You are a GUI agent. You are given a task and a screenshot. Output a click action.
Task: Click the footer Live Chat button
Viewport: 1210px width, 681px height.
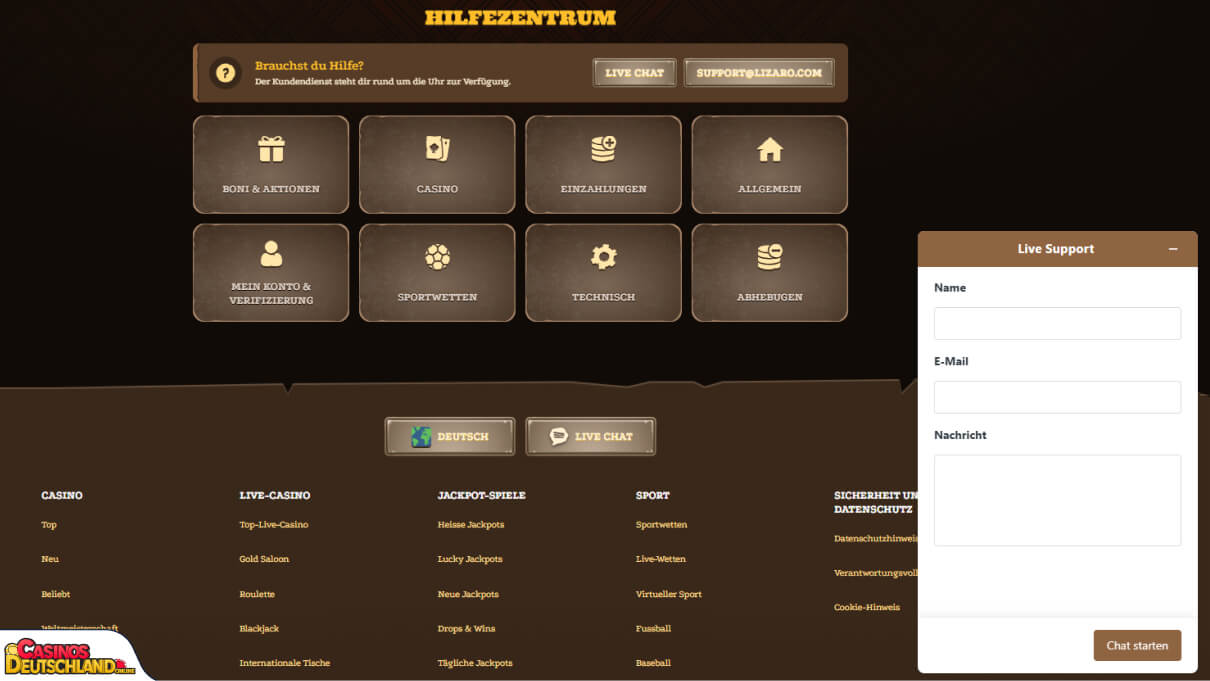click(591, 436)
